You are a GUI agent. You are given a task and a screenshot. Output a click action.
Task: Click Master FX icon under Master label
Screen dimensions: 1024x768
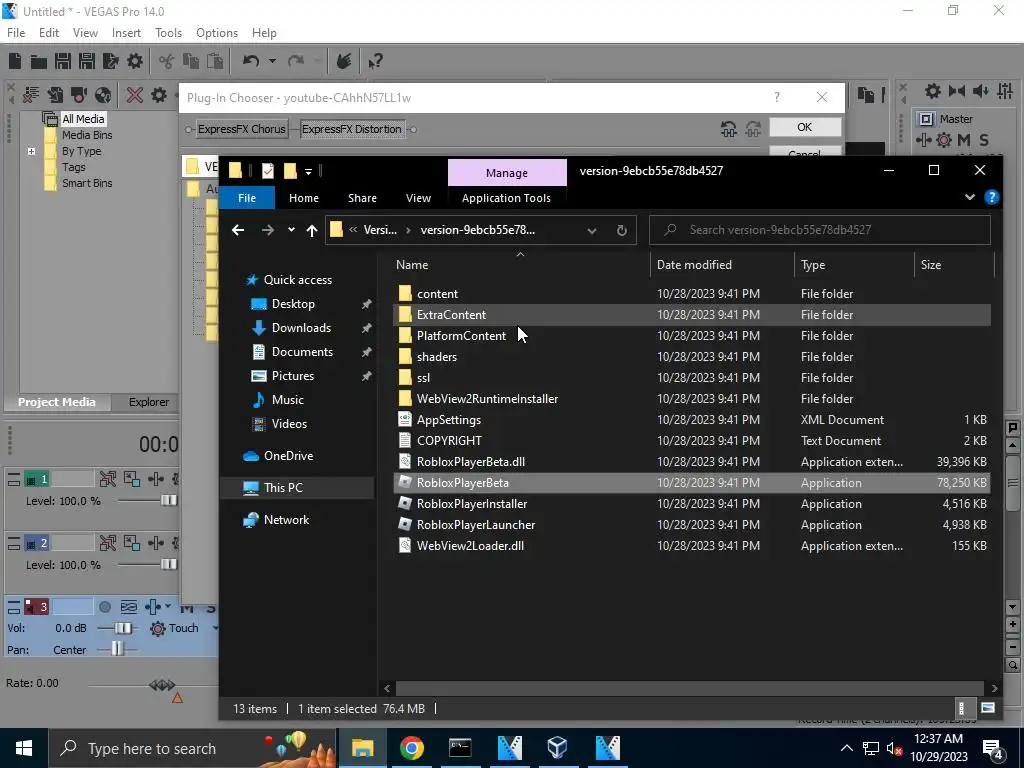[x=923, y=140]
